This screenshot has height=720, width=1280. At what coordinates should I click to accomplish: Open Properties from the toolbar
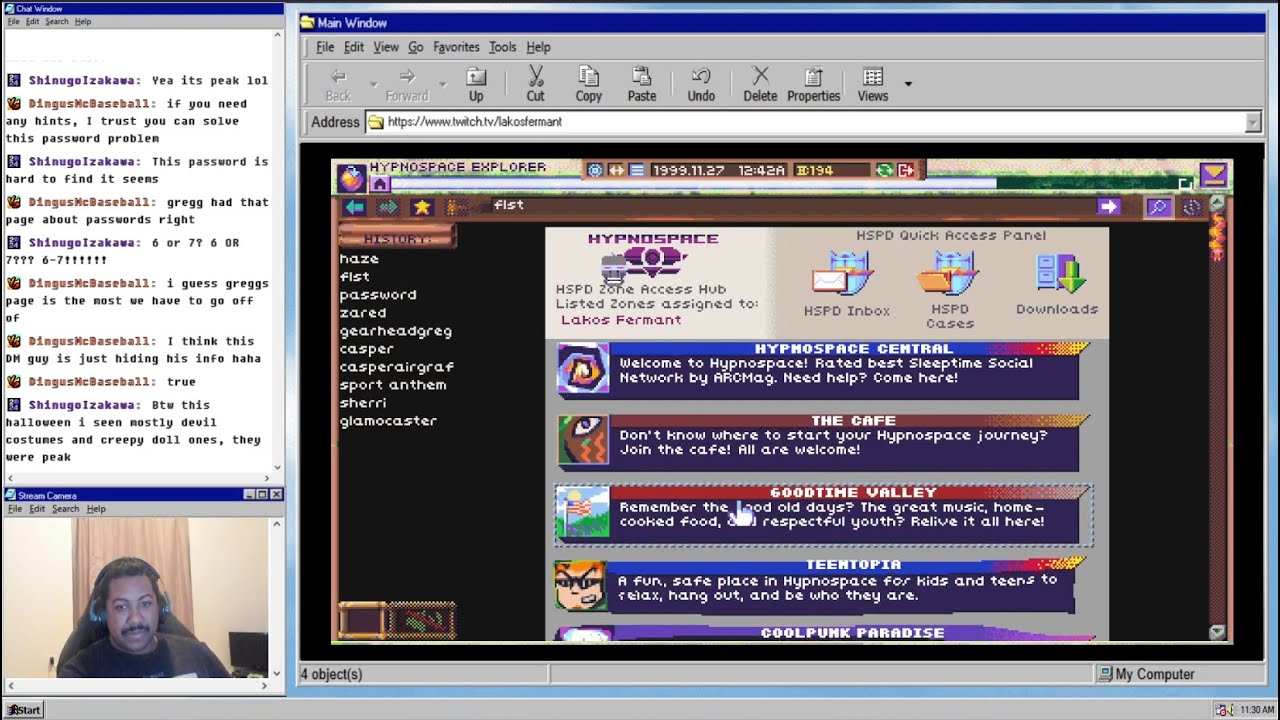(814, 84)
